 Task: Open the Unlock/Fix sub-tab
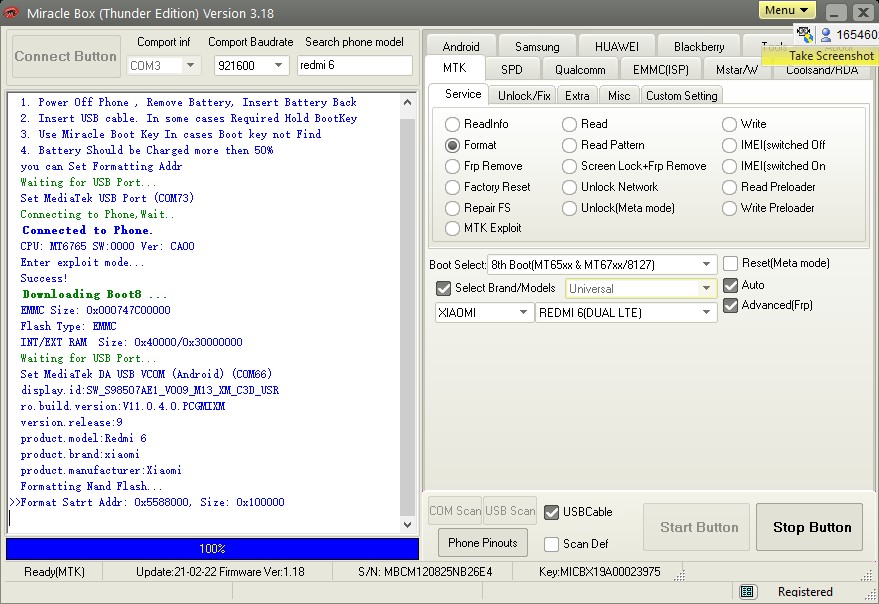click(524, 95)
